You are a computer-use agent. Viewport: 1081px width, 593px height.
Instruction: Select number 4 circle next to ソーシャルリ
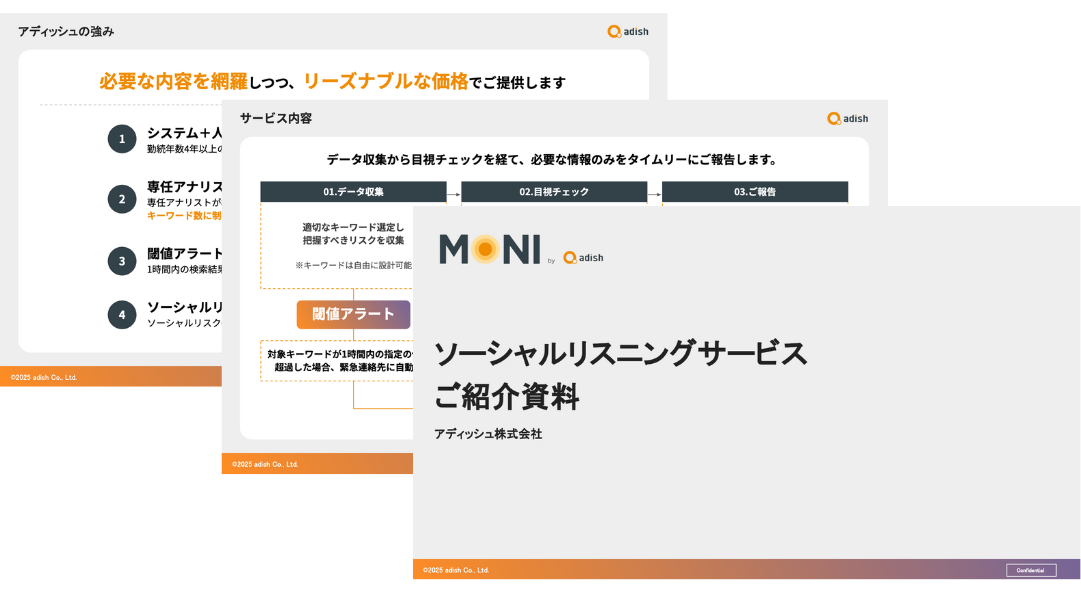pos(122,314)
